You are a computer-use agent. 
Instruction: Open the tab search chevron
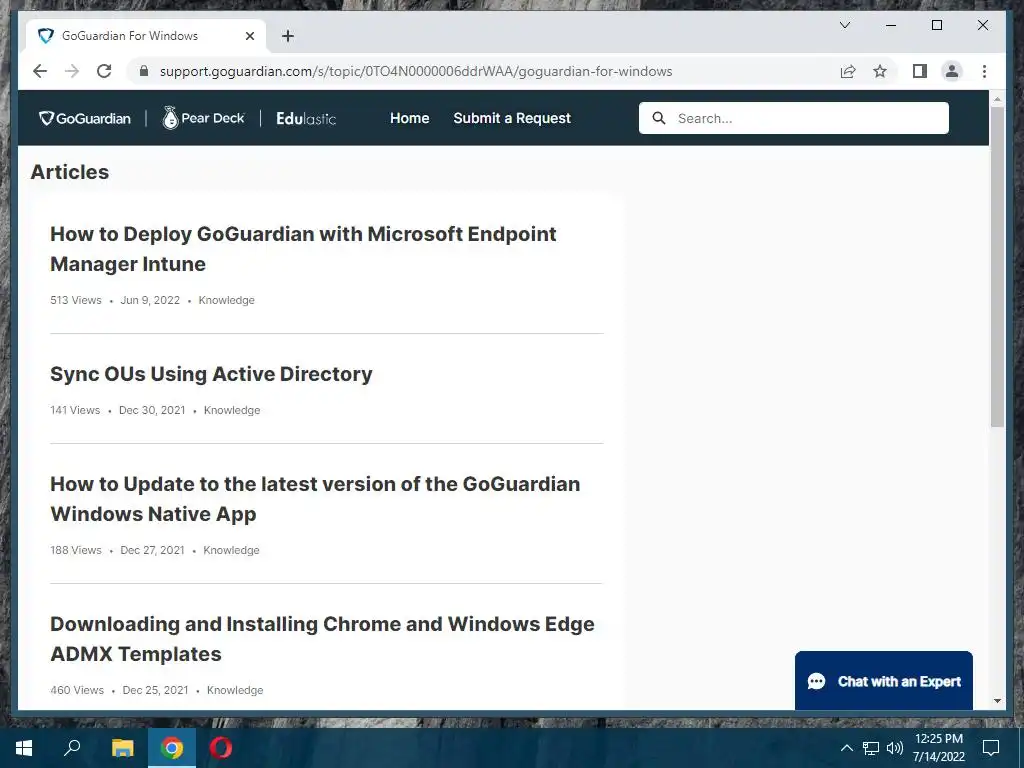click(x=844, y=25)
